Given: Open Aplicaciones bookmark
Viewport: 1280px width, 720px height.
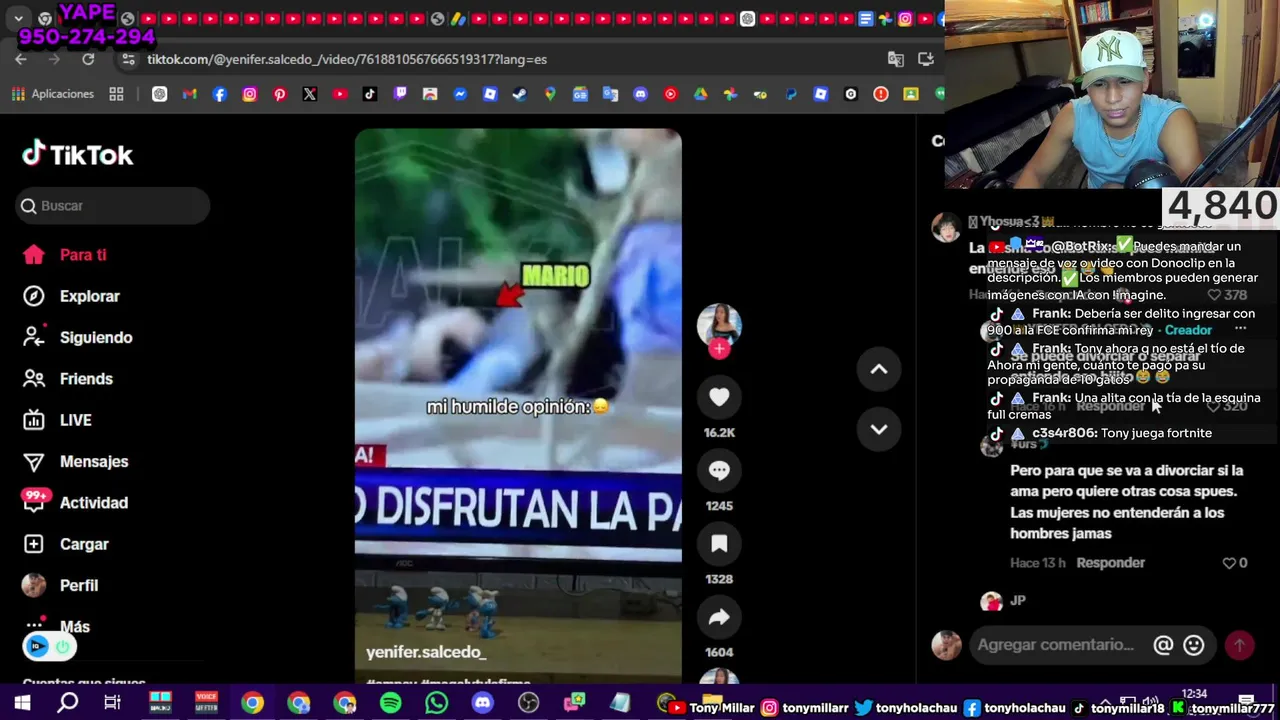Looking at the screenshot, I should 53,94.
